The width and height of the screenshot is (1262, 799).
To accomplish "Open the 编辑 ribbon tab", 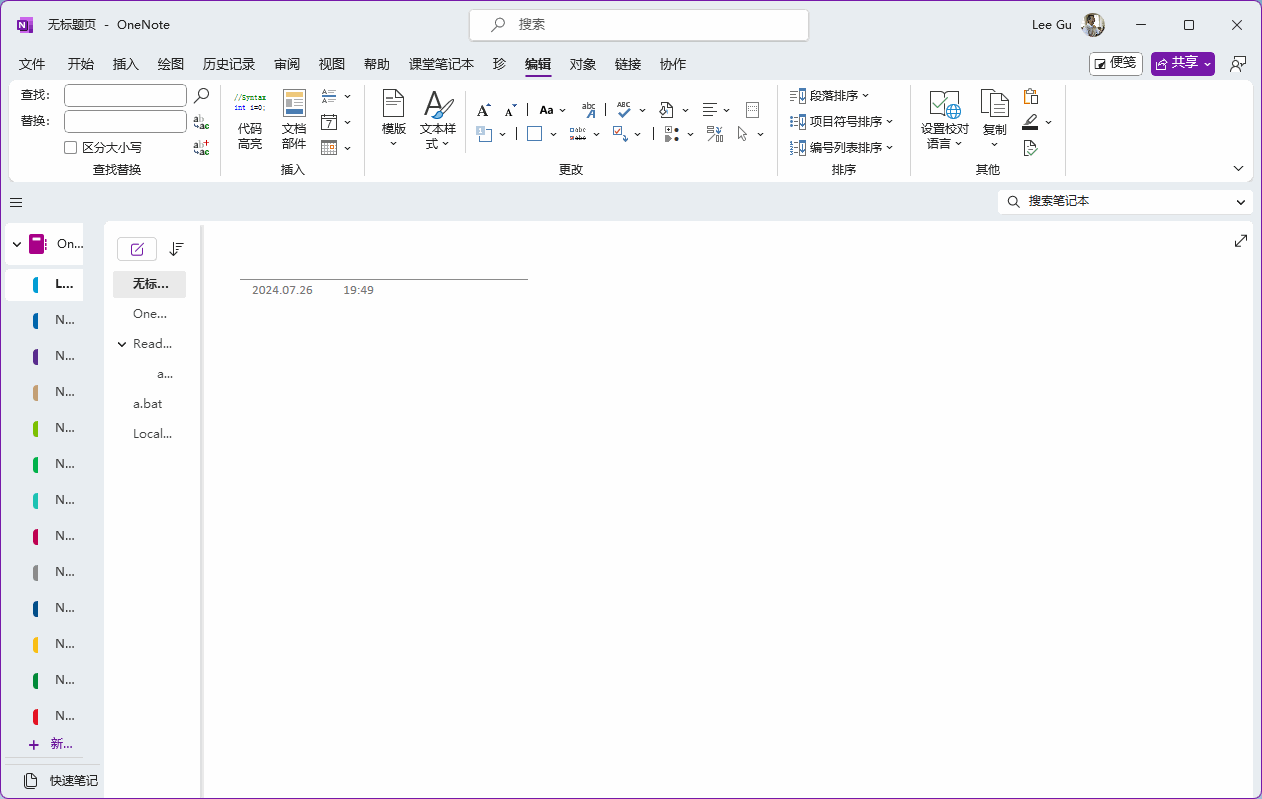I will 538,64.
